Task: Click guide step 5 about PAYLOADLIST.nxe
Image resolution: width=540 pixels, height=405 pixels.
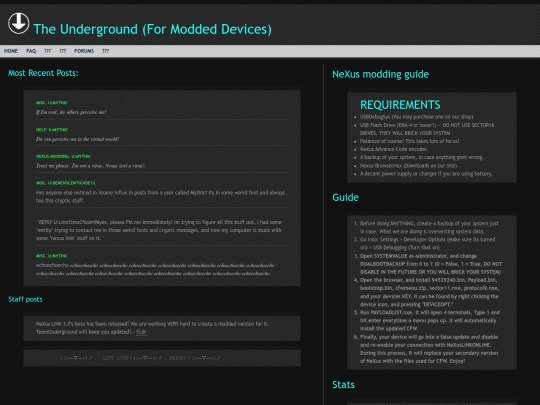Action: point(430,320)
